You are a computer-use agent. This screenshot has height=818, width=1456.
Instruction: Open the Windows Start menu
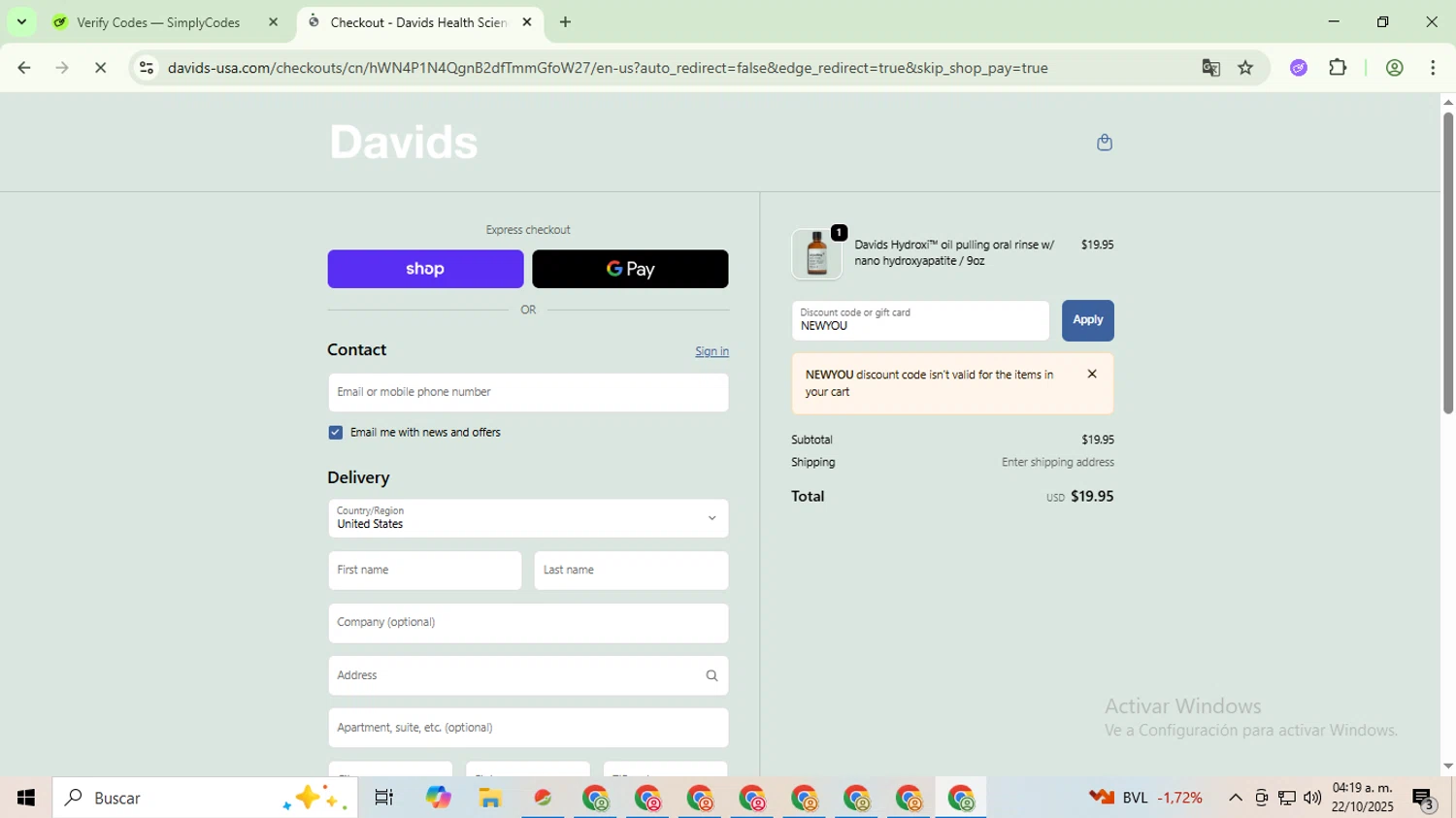[26, 798]
